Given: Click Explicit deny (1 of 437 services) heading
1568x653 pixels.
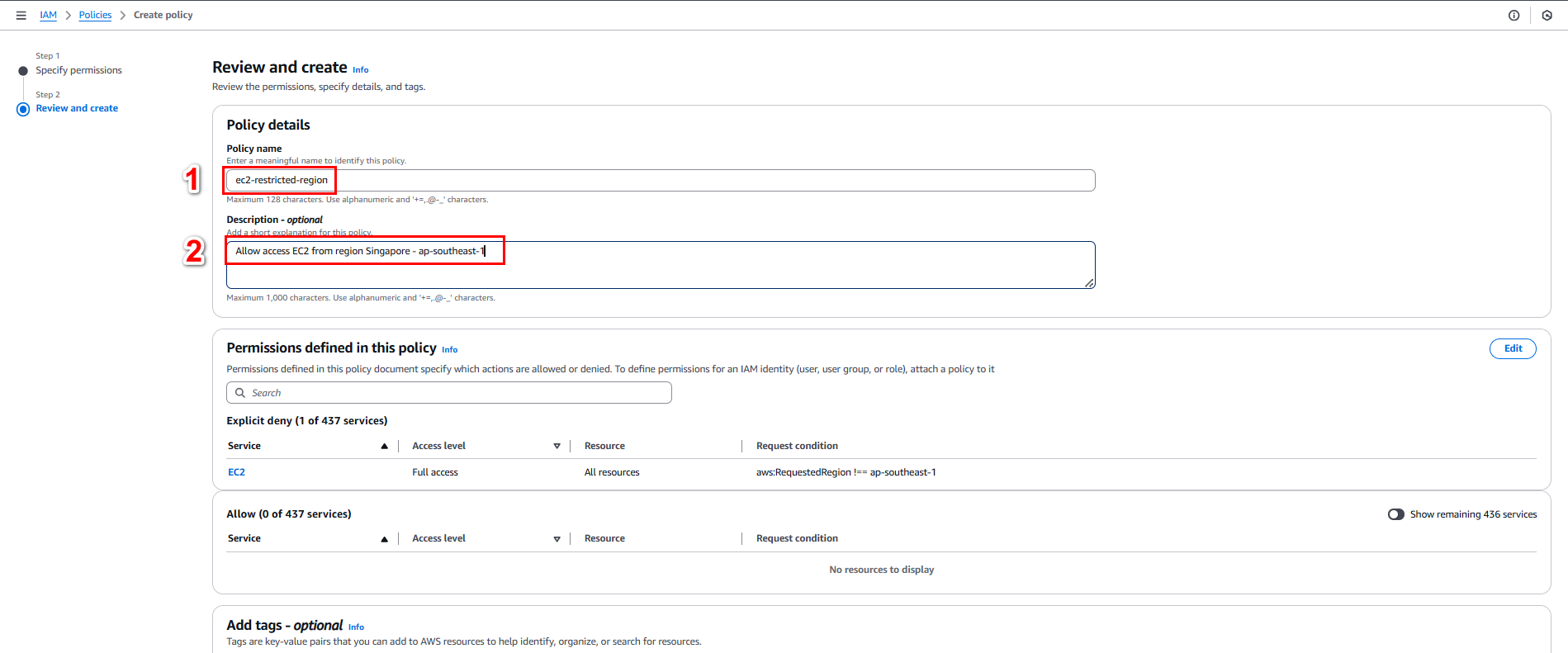Looking at the screenshot, I should [x=307, y=420].
